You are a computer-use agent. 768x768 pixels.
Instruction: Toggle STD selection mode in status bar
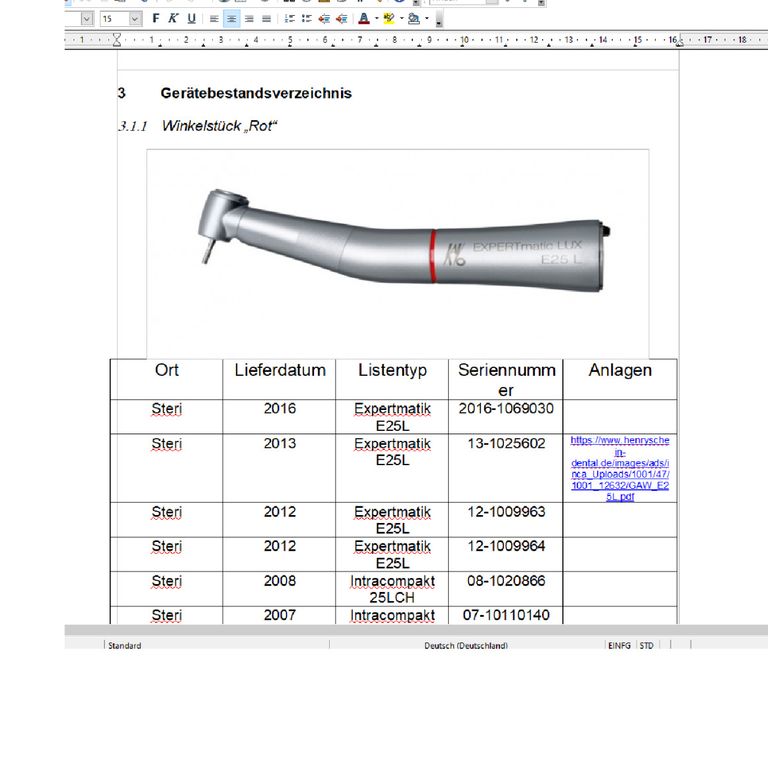click(647, 646)
